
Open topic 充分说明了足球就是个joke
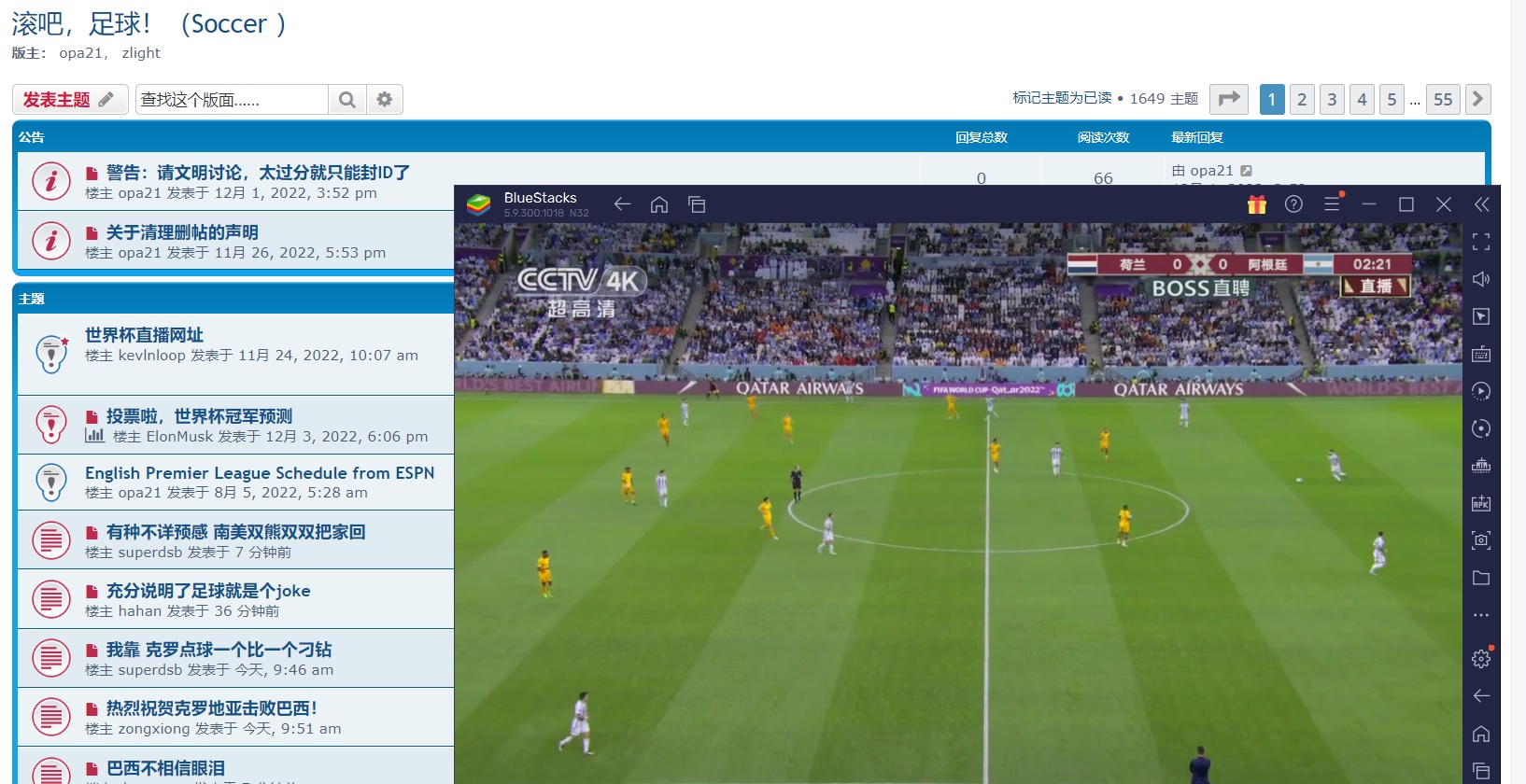(208, 591)
